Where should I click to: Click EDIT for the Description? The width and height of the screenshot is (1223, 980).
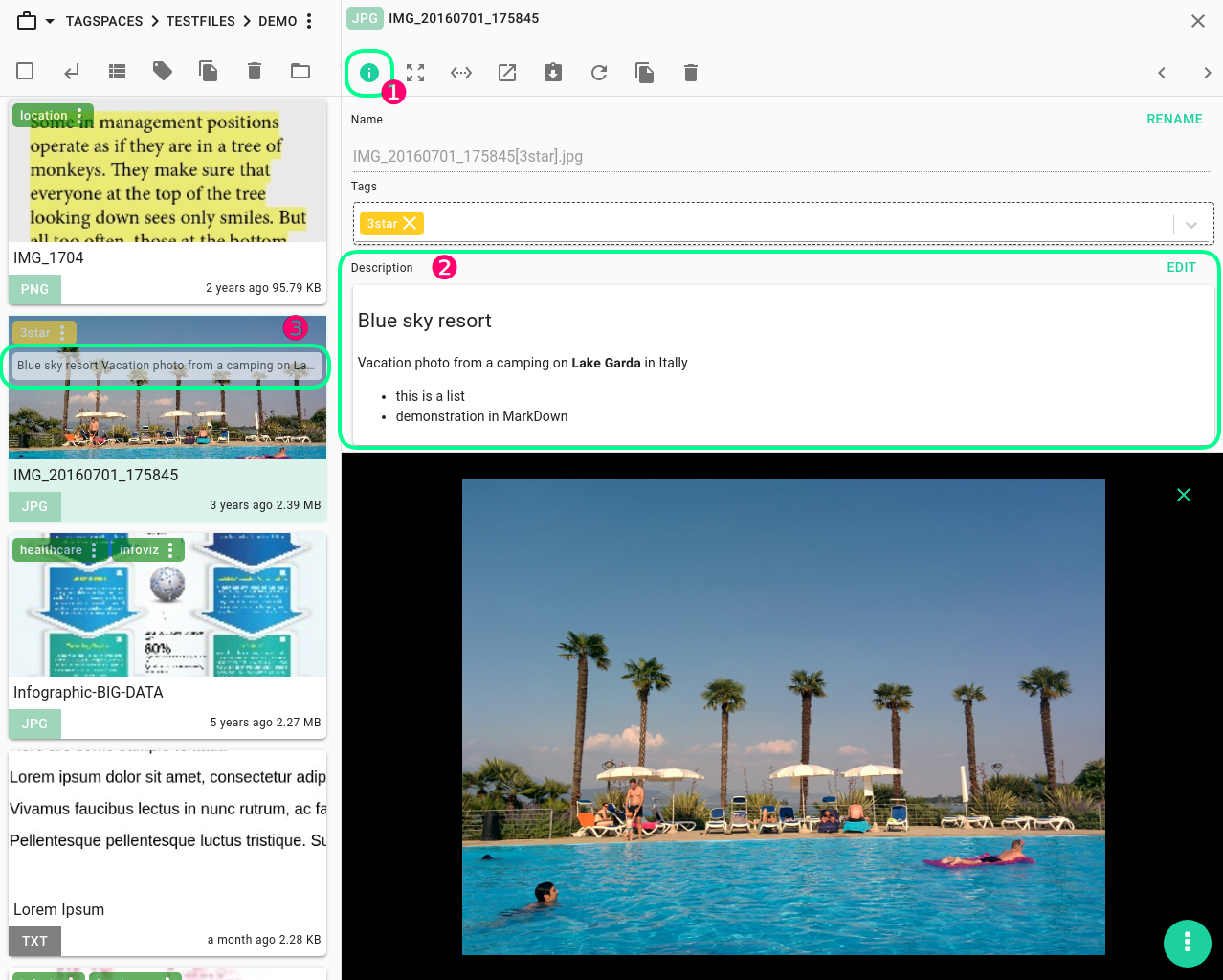pos(1181,267)
